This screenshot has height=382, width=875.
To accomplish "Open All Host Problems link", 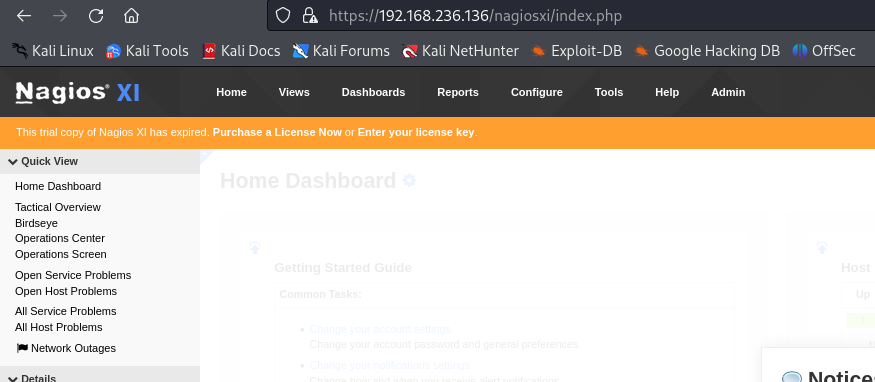I will [59, 327].
